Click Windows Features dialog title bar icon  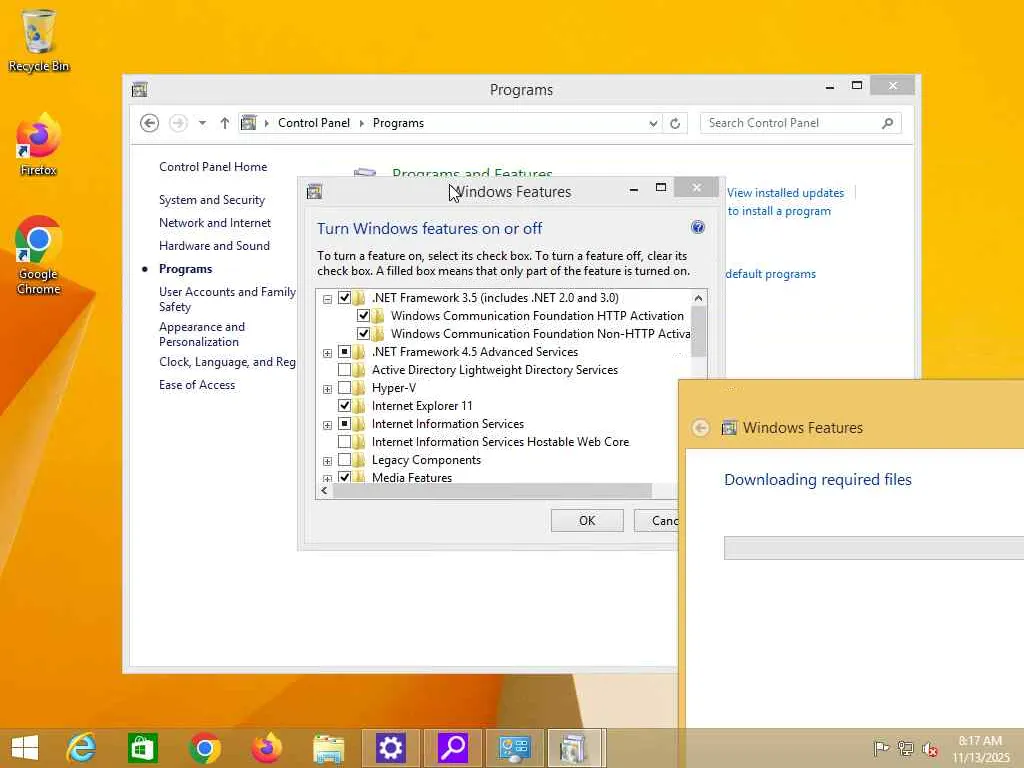click(x=314, y=191)
